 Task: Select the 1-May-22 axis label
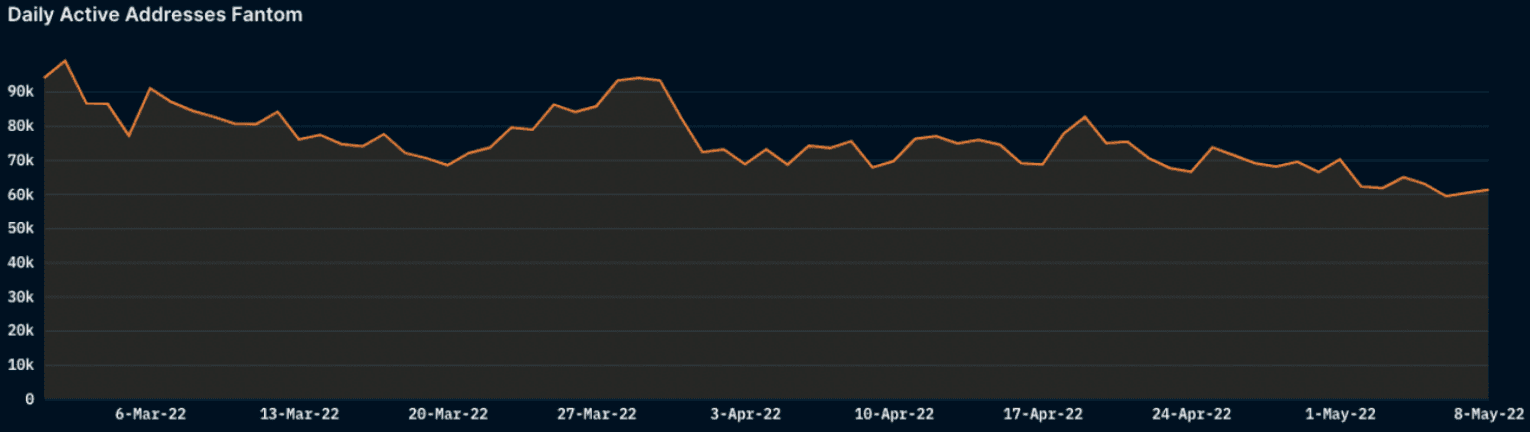(x=1341, y=414)
